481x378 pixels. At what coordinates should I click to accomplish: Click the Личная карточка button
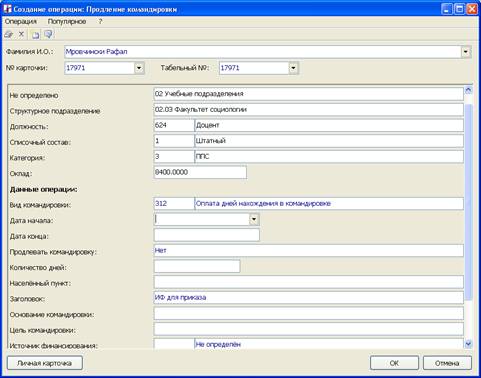45,363
